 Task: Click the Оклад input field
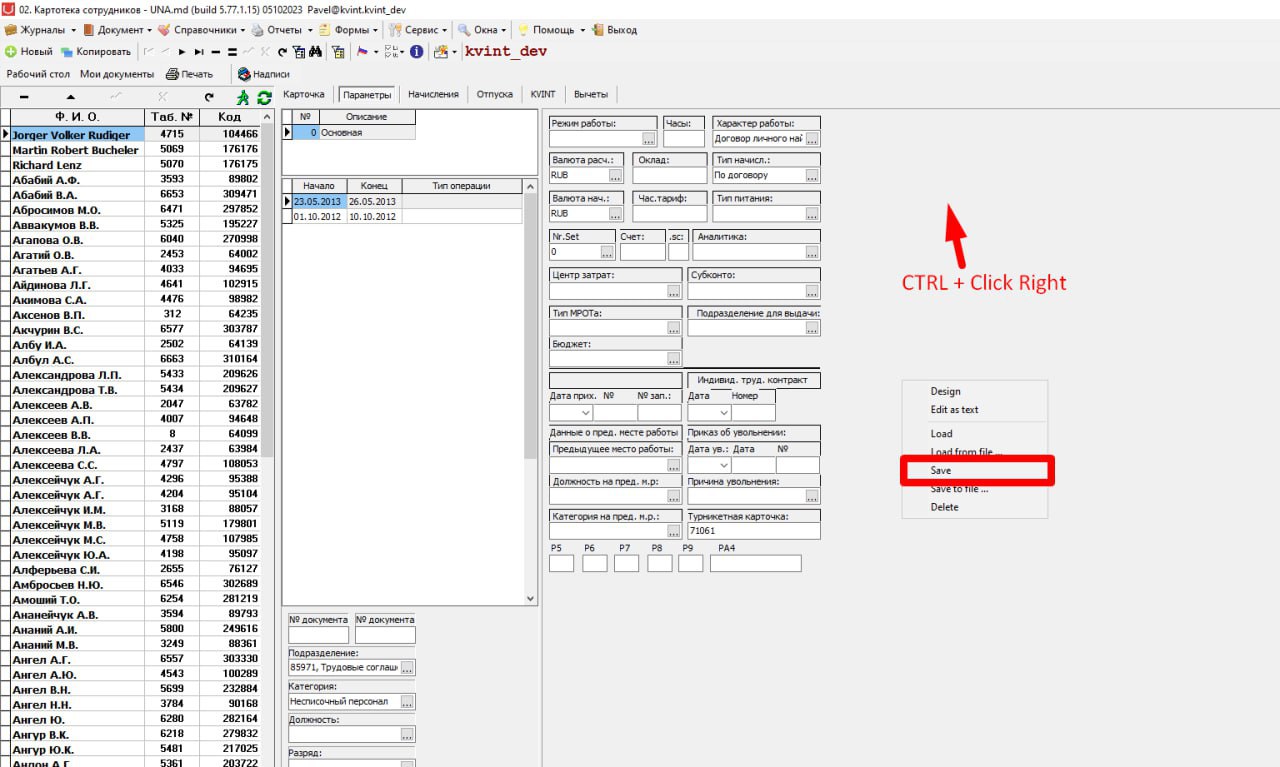coord(670,175)
